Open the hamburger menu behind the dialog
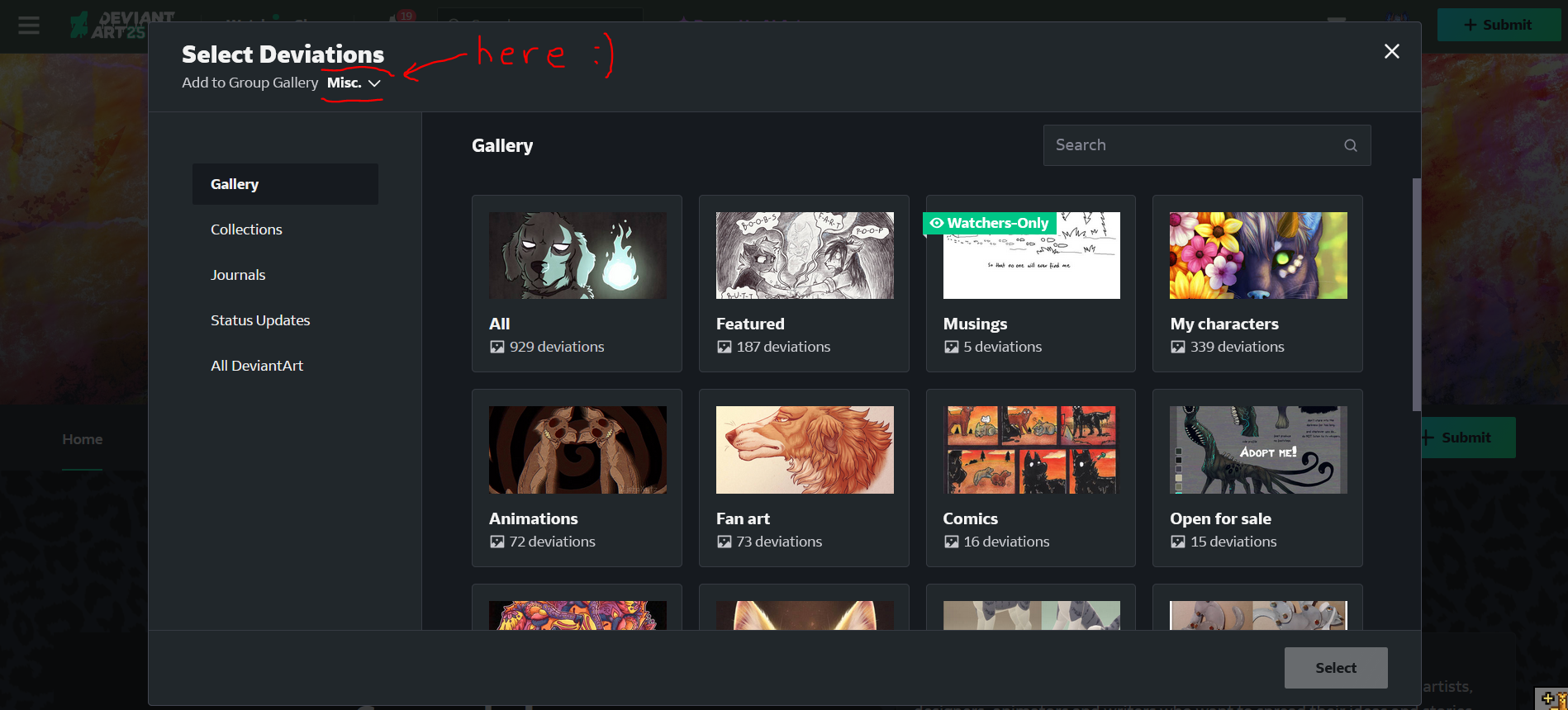This screenshot has height=710, width=1568. (29, 26)
